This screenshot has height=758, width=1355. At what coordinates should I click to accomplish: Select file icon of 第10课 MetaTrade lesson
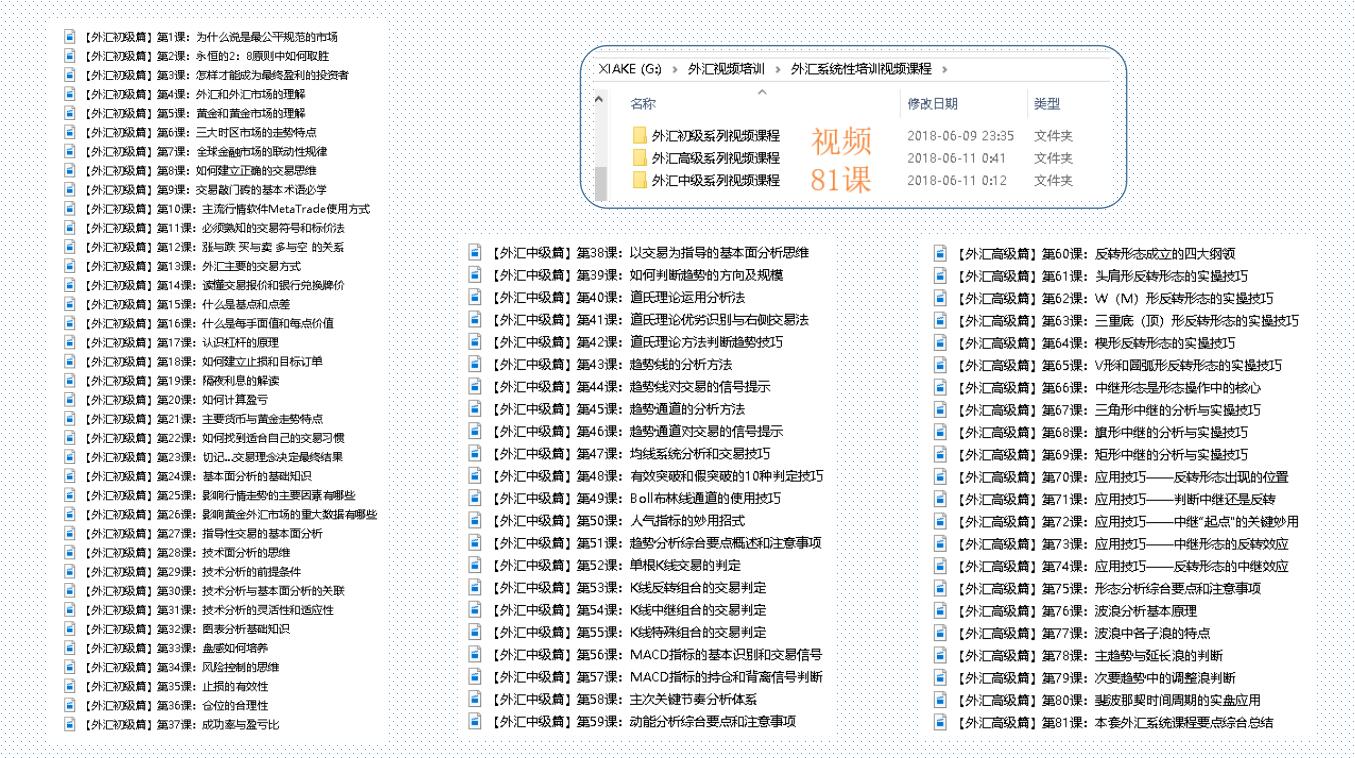[70, 209]
